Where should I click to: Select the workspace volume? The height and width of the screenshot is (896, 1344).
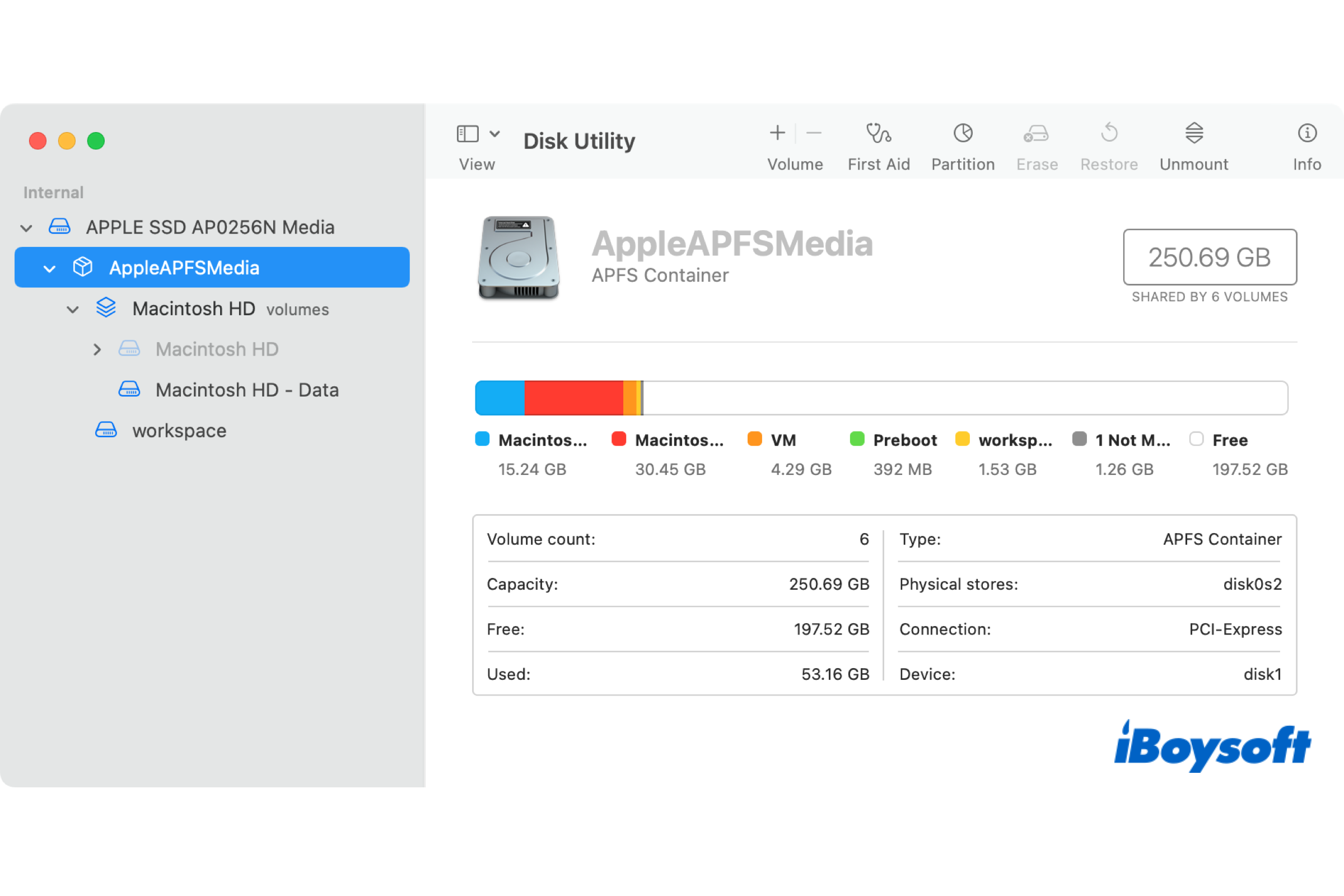178,430
